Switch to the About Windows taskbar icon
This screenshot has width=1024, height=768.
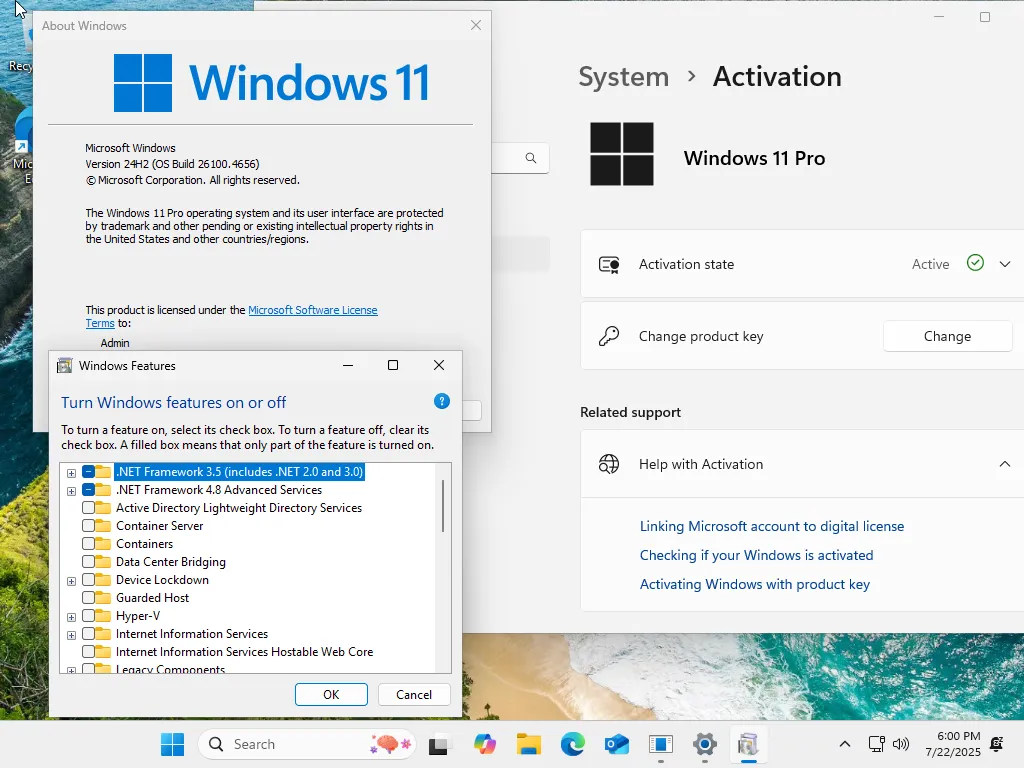point(661,744)
